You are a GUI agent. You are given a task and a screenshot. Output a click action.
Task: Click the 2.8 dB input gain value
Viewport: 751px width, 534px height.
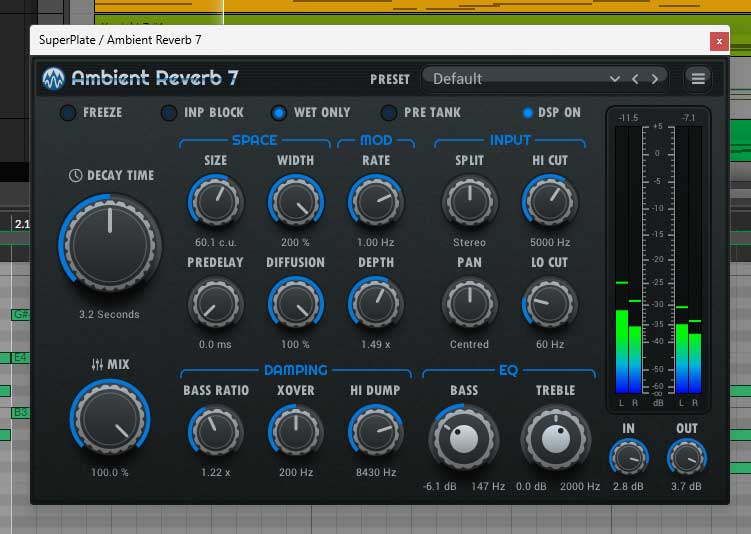628,487
